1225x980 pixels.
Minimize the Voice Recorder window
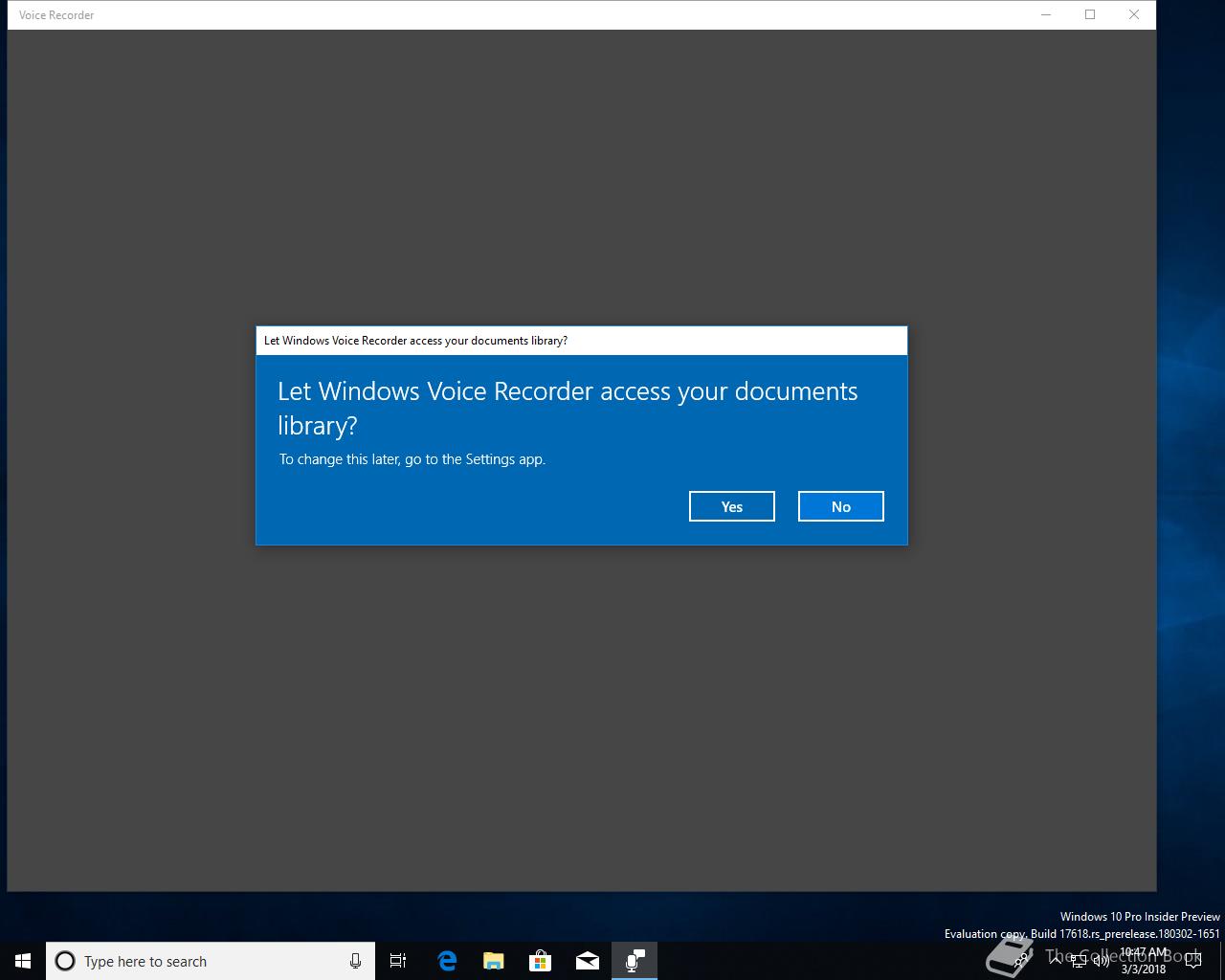[x=1046, y=14]
